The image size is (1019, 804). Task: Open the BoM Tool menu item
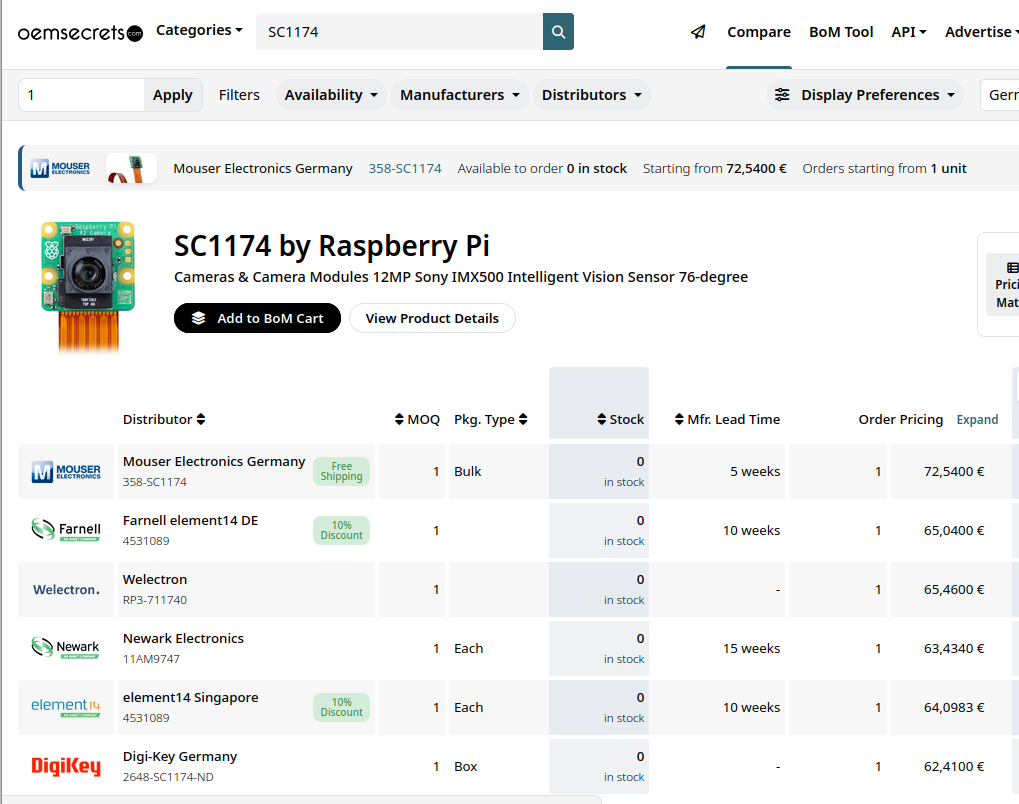coord(841,32)
